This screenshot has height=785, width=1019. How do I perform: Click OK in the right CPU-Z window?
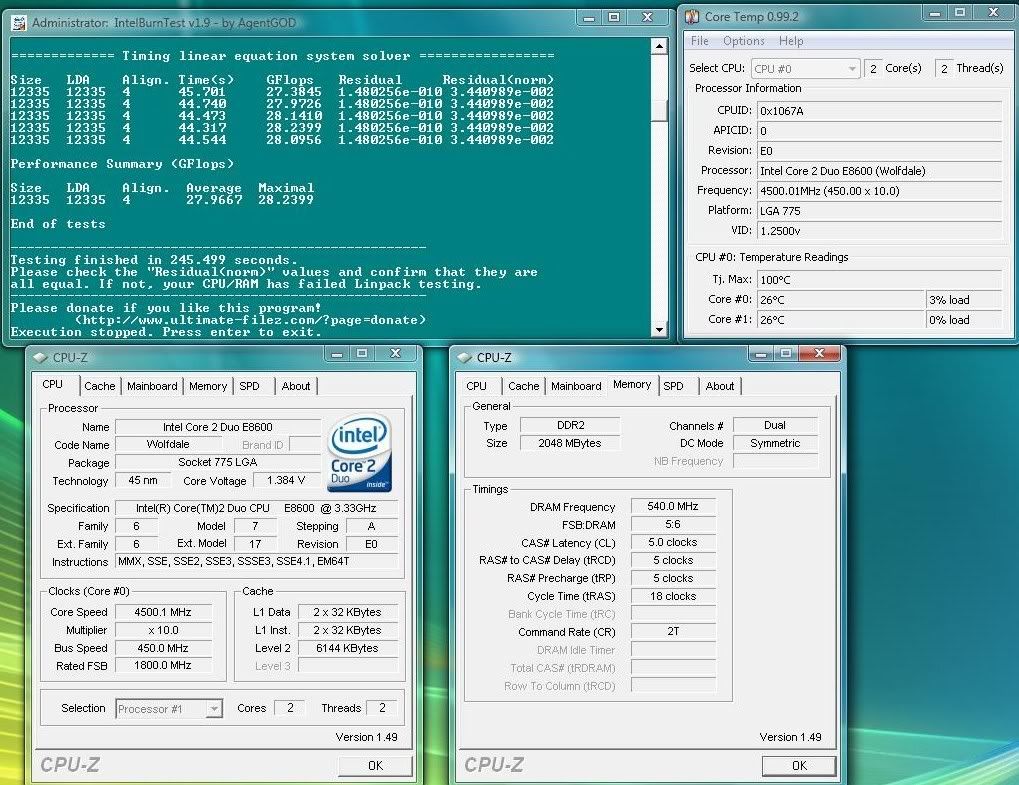tap(799, 766)
